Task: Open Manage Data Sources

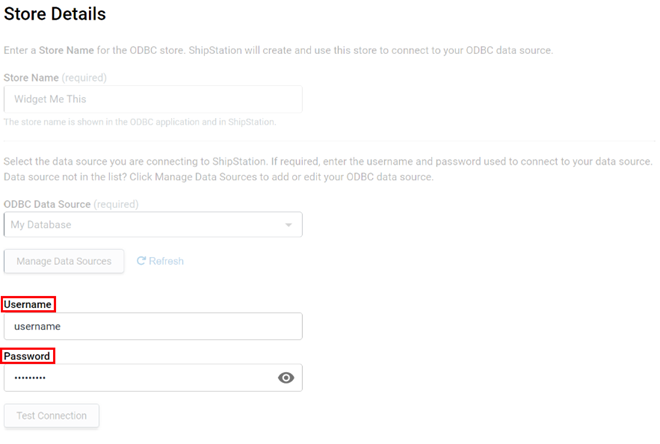Action: tap(64, 261)
